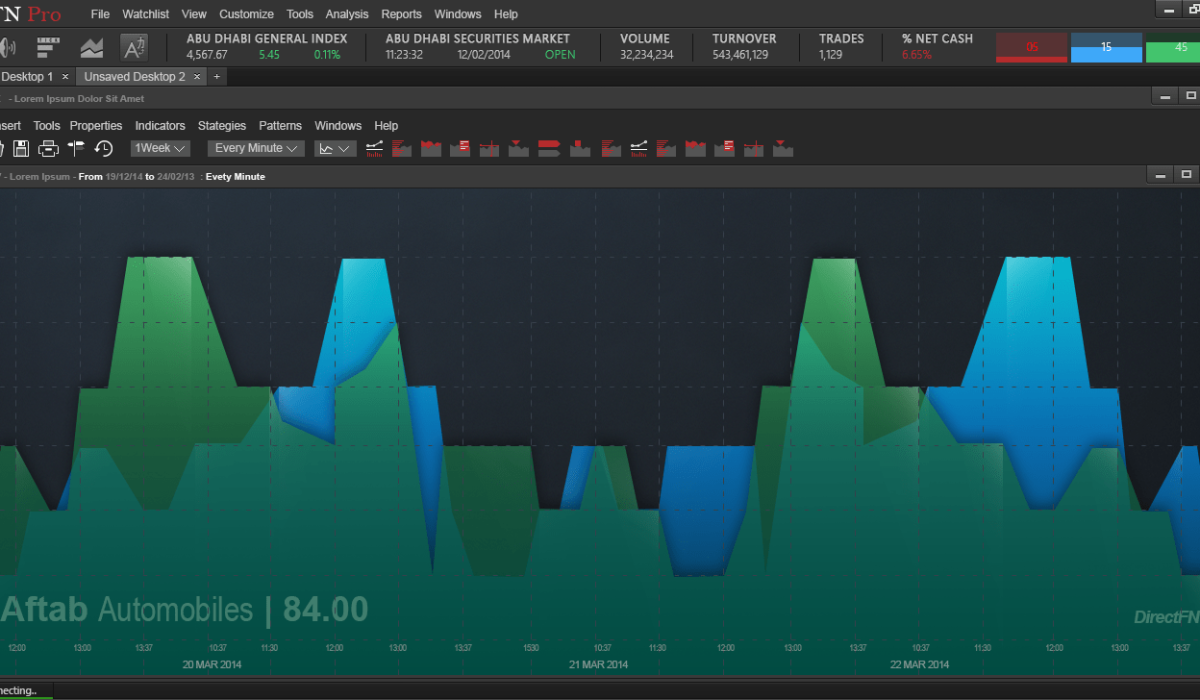Click the horizontal bars icon in top toolbar
Screen dimensions: 1200x700
coord(48,47)
